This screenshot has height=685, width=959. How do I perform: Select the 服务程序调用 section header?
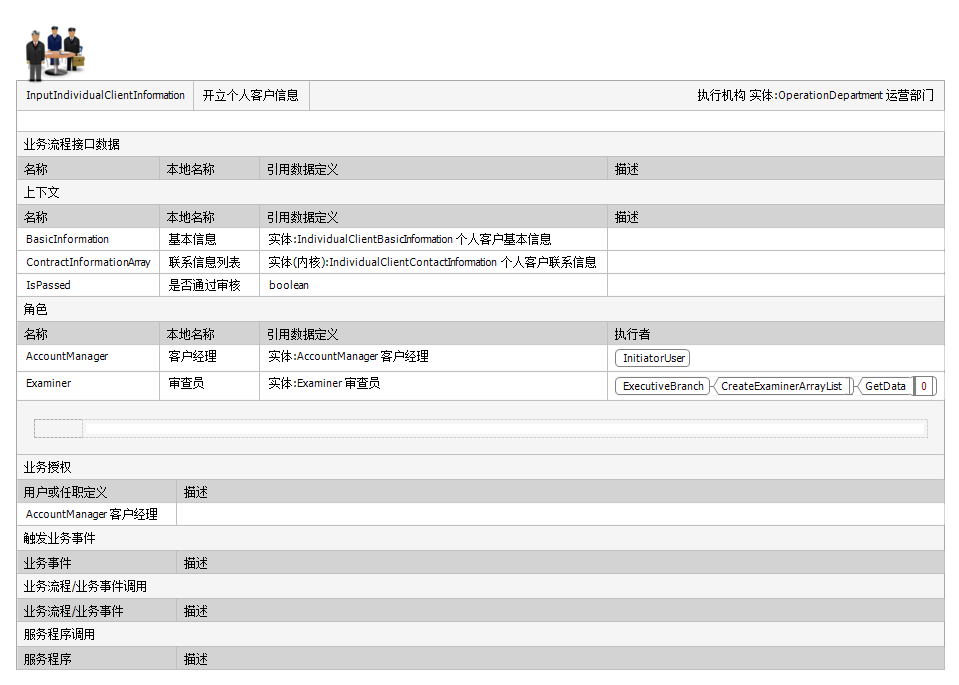click(480, 634)
